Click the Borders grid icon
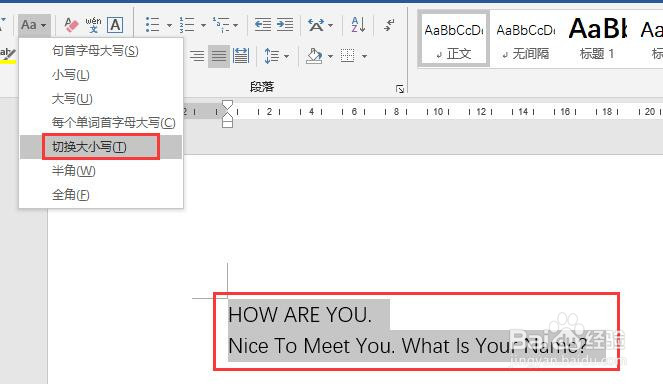Image resolution: width=663 pixels, height=384 pixels. [348, 55]
